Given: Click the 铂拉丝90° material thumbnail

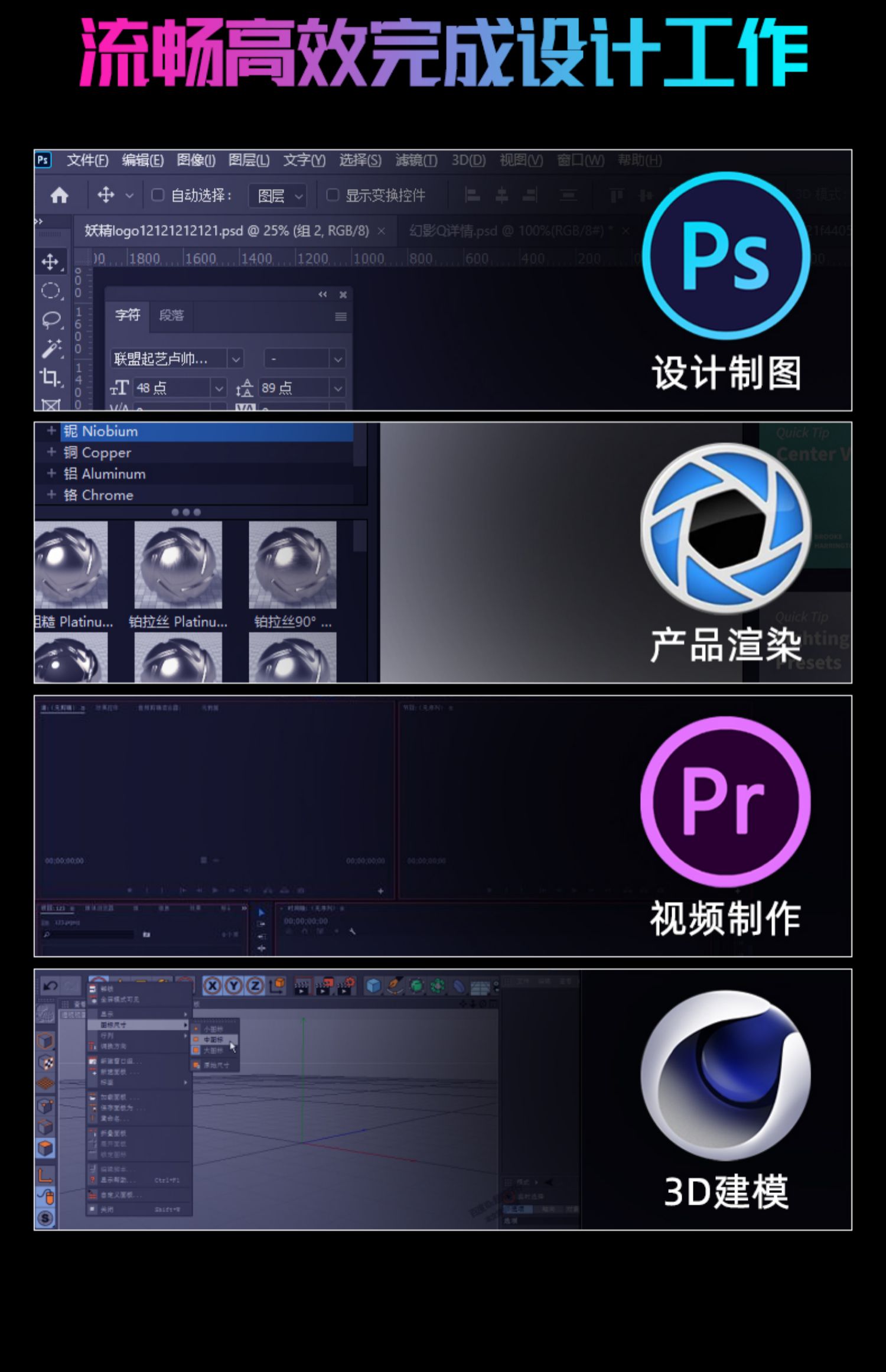Looking at the screenshot, I should click(292, 565).
